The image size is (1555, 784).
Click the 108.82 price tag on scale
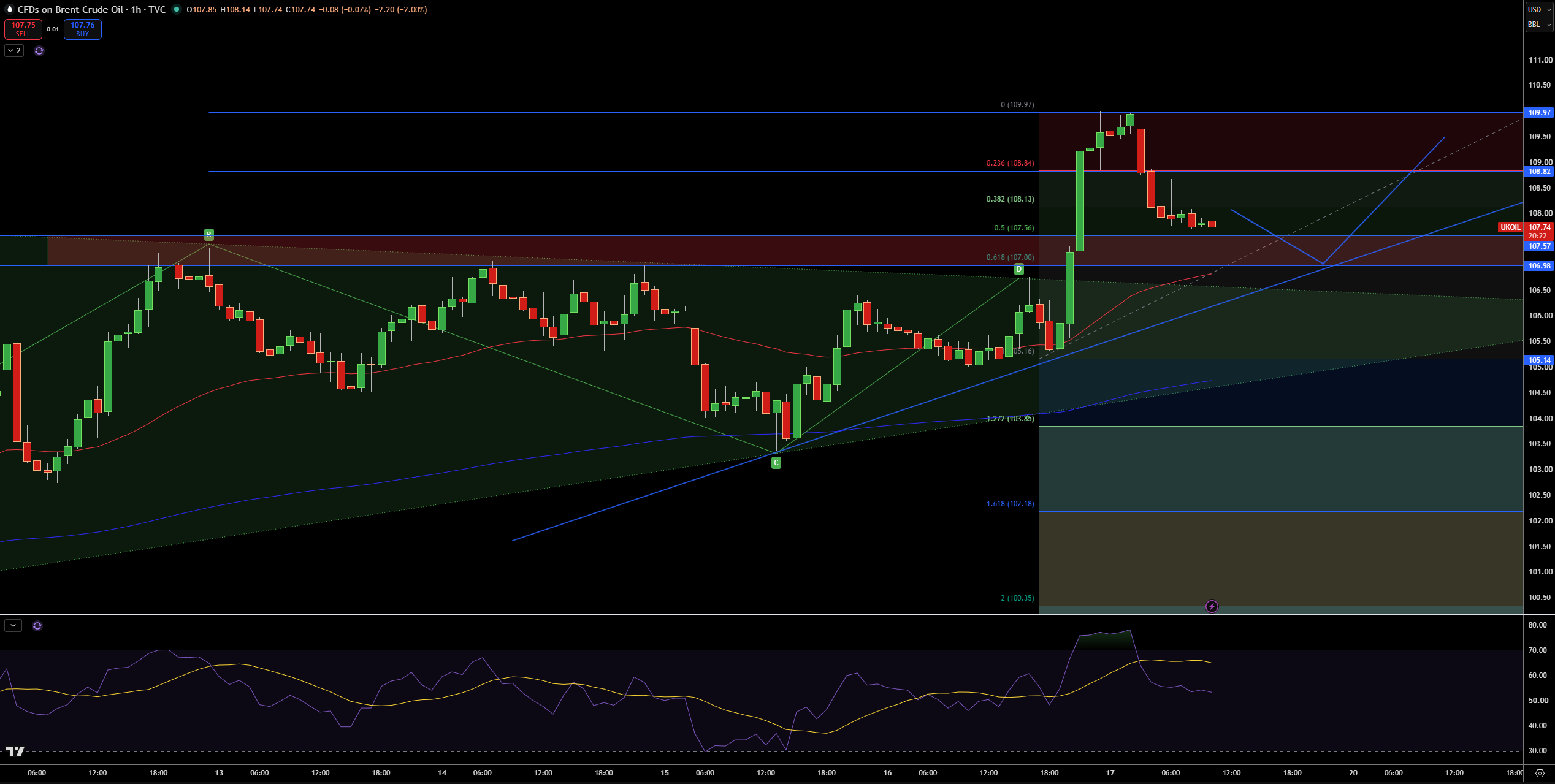[x=1539, y=172]
